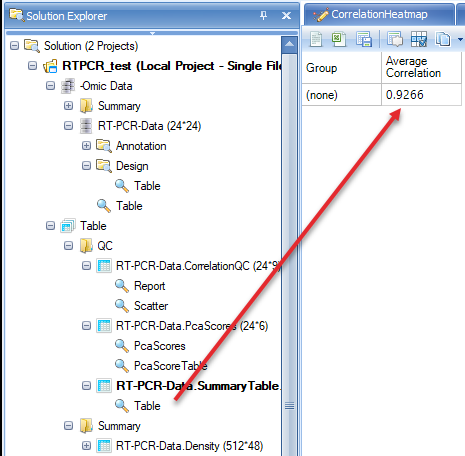
Task: Switch to the CorrelationHeatmap tab
Action: [x=379, y=14]
